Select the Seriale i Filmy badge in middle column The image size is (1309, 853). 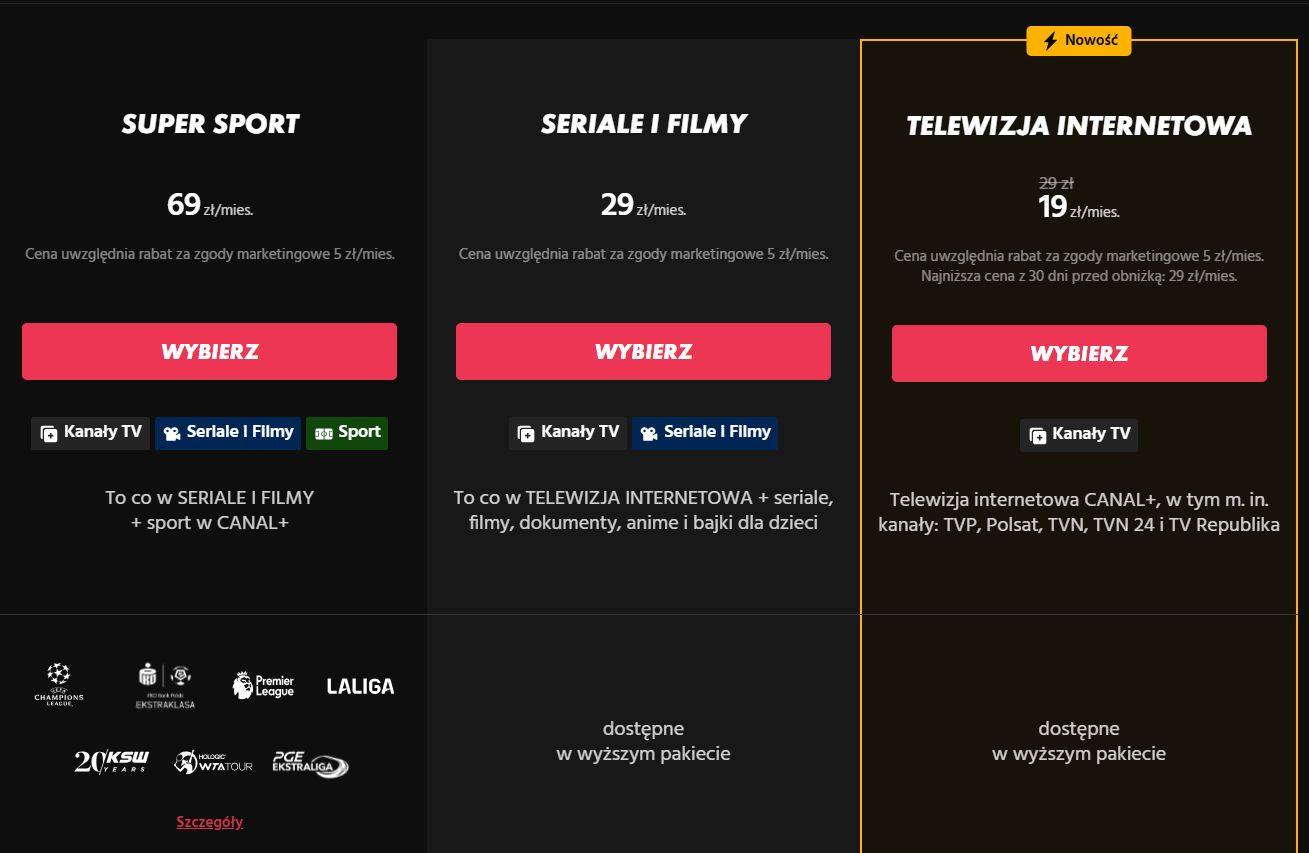pyautogui.click(x=704, y=432)
